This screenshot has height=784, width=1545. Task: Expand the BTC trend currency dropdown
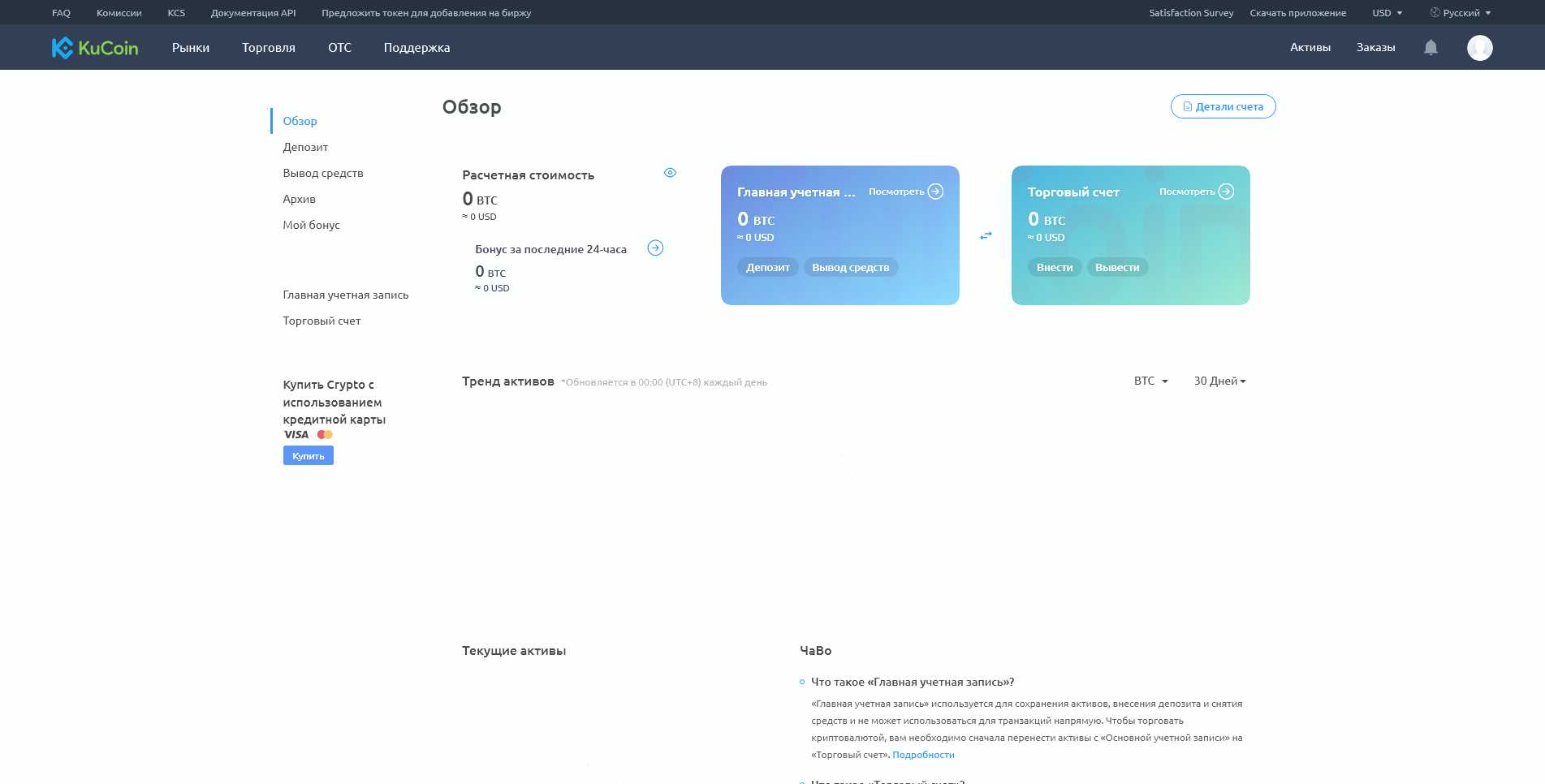click(1150, 381)
